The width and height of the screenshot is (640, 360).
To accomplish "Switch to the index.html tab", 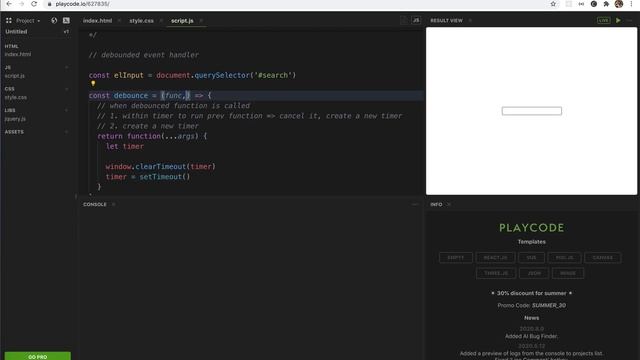I will click(x=97, y=20).
